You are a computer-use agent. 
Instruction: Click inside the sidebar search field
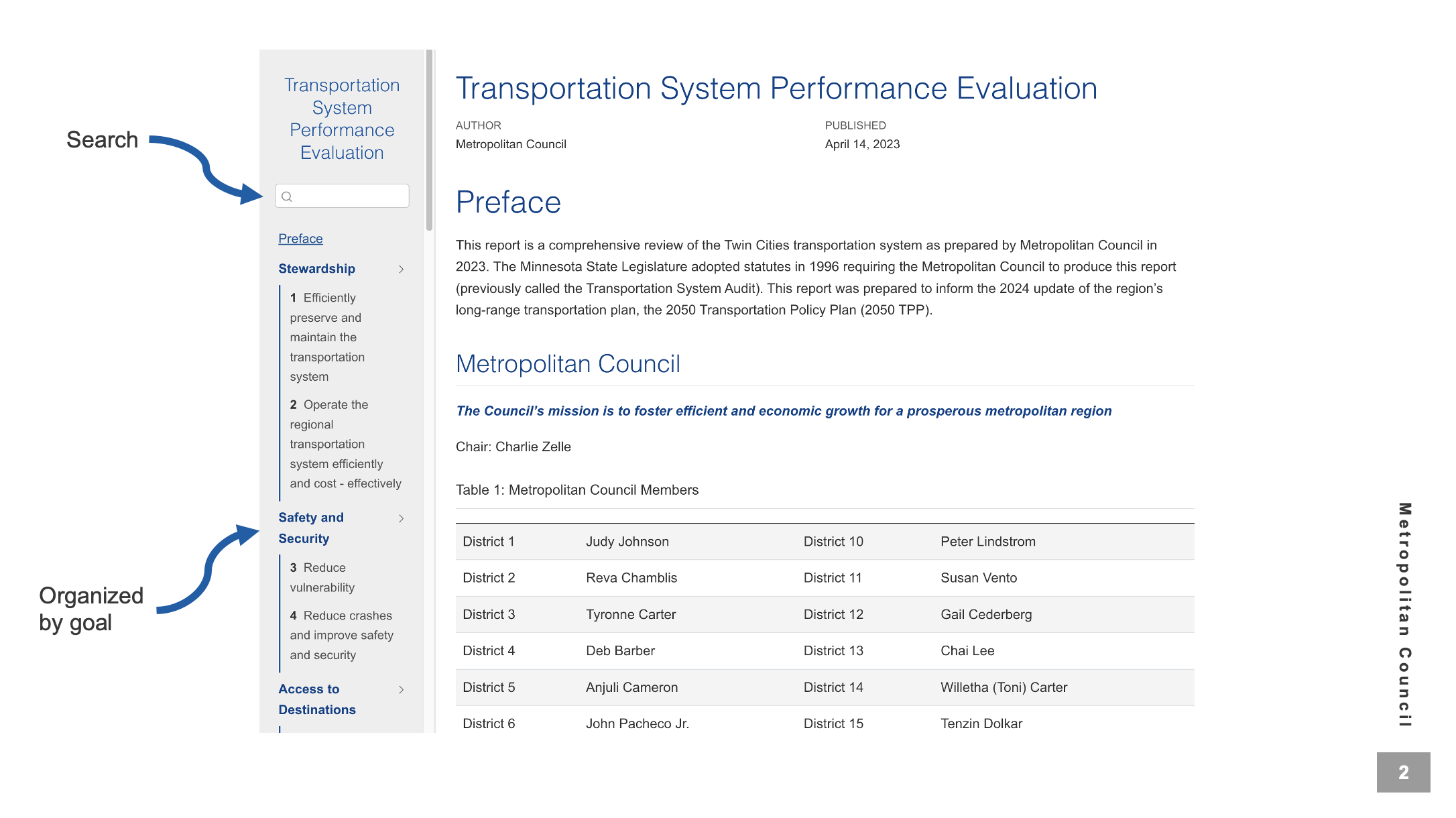(350, 196)
